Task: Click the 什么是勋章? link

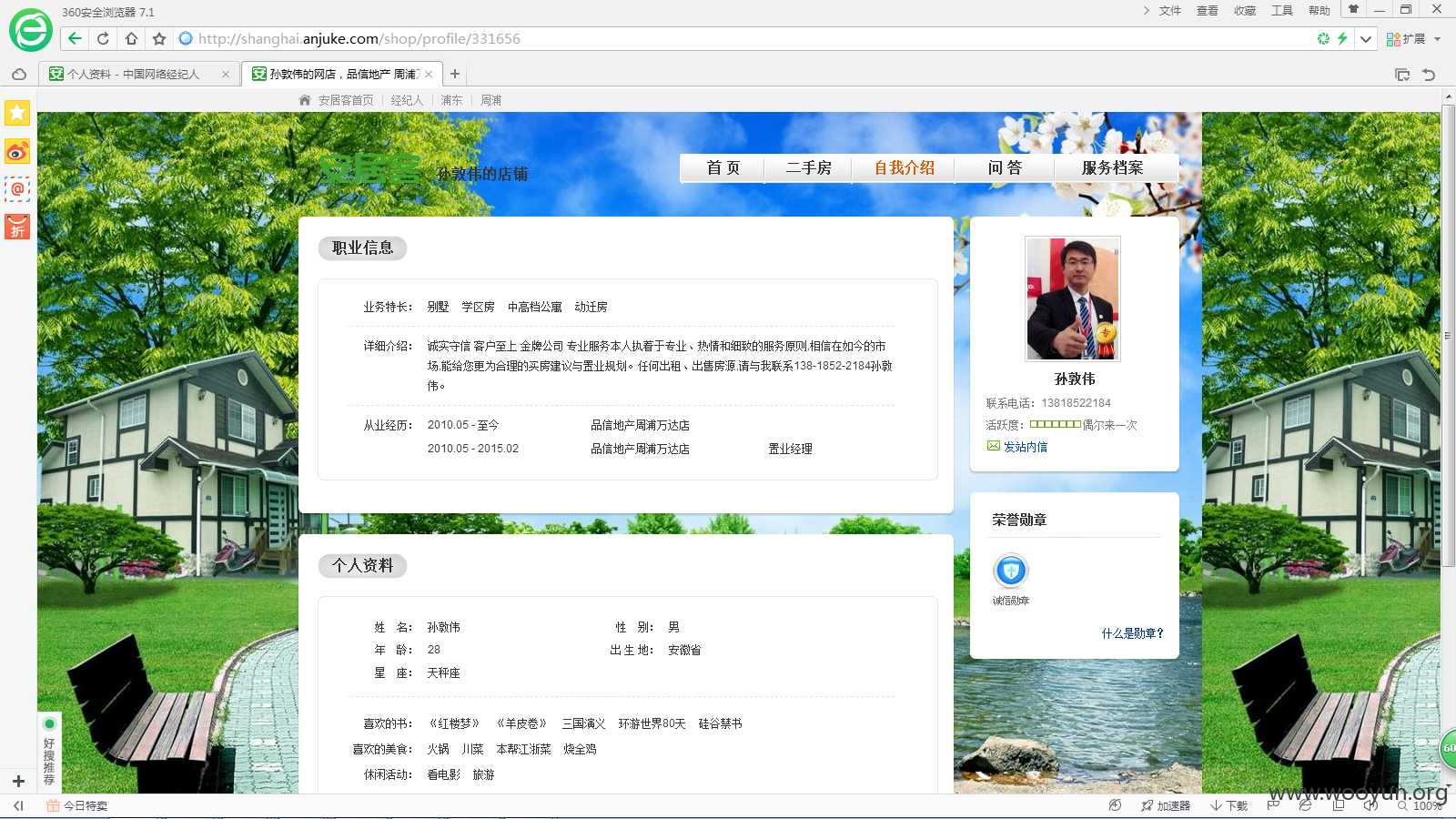Action: [x=1133, y=633]
